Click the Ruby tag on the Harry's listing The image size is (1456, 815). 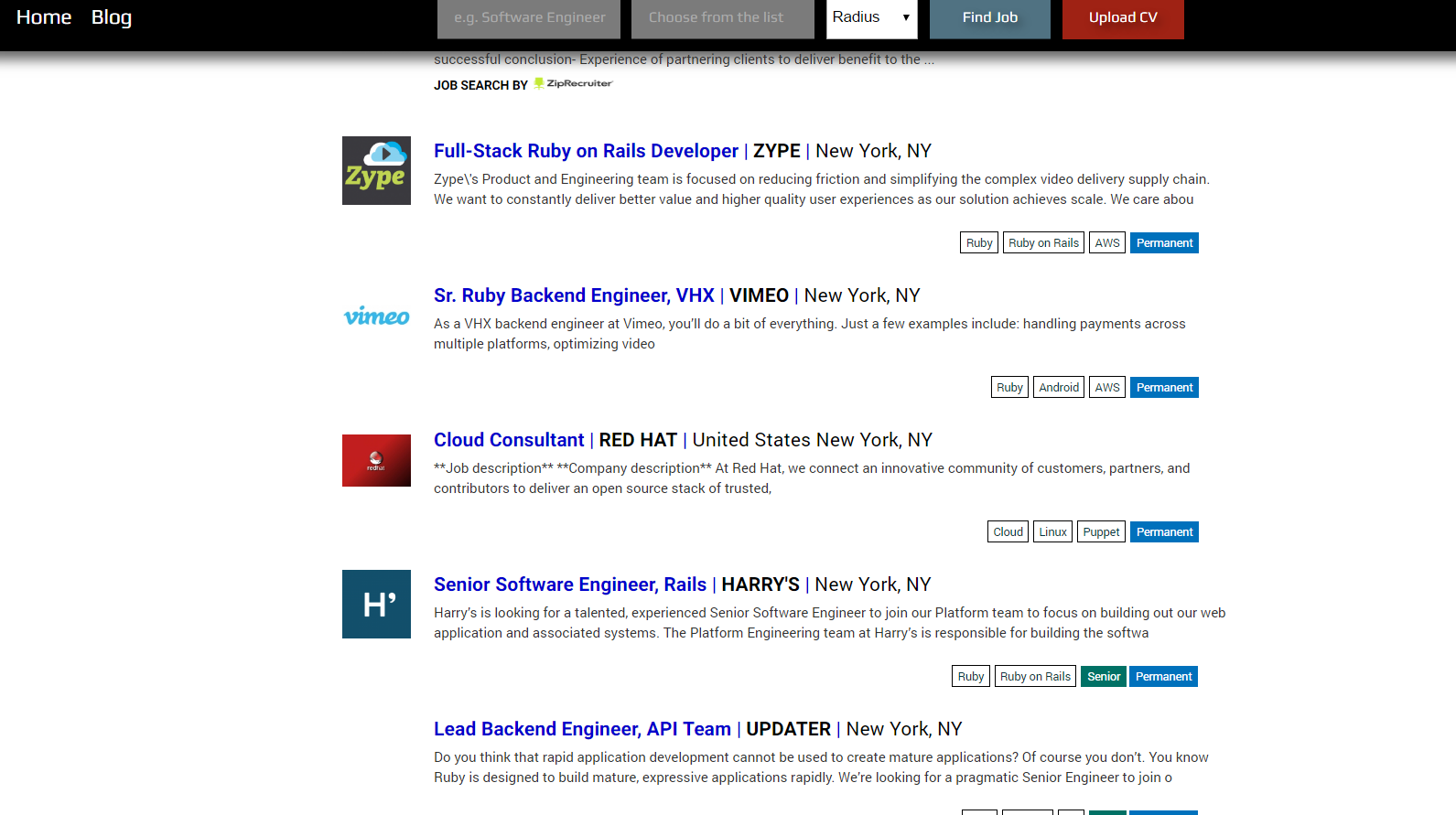point(971,676)
